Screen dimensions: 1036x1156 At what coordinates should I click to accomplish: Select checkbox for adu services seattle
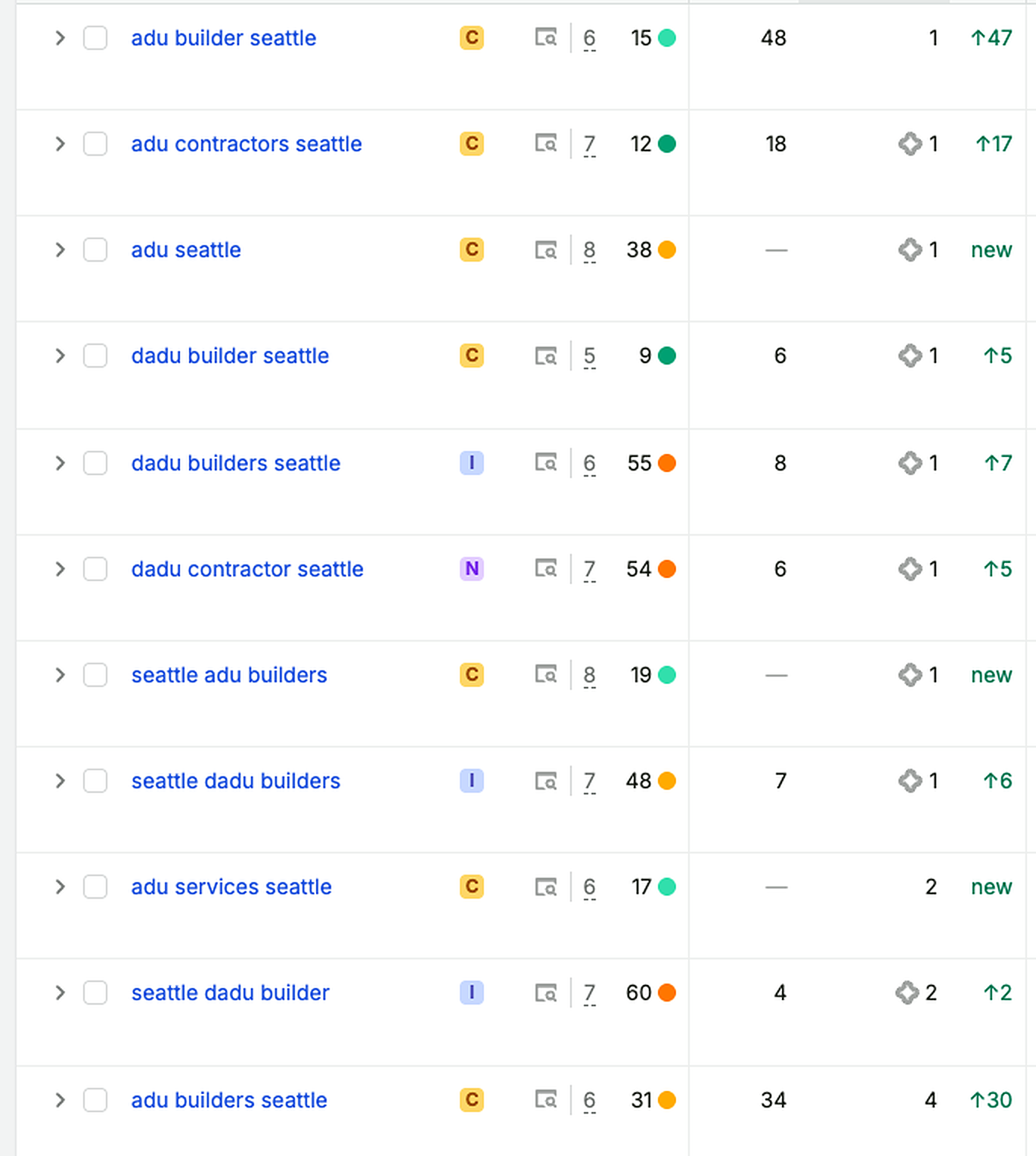point(95,887)
